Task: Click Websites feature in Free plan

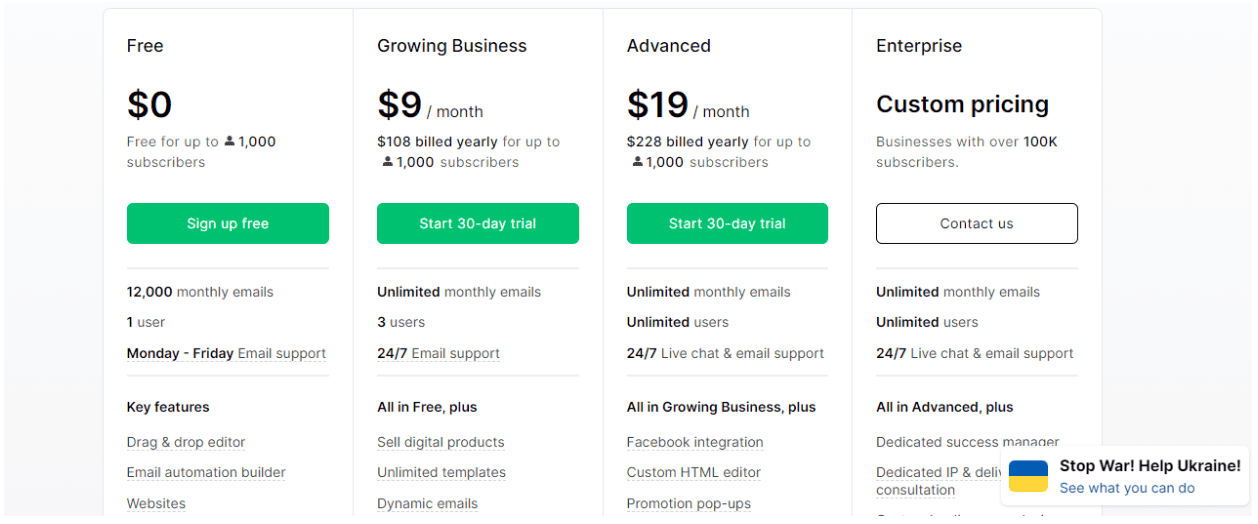Action: click(156, 504)
